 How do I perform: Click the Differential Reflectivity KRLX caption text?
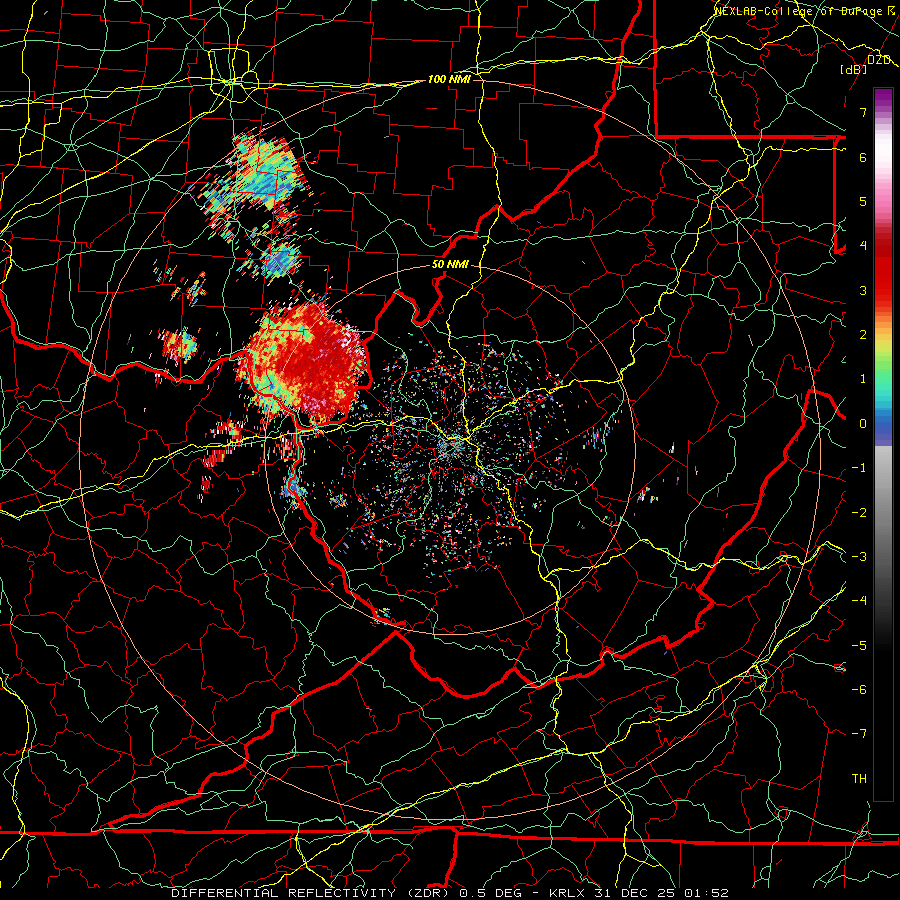point(450,893)
